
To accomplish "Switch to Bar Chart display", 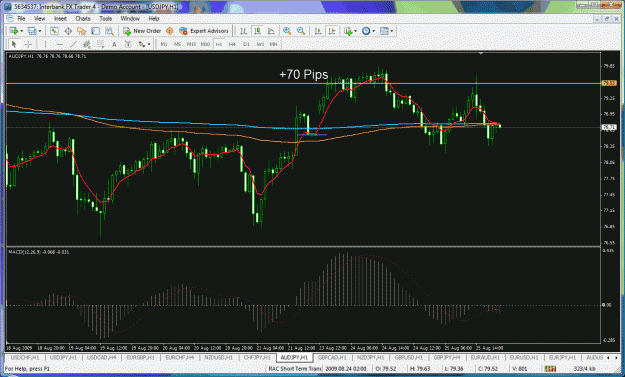I will pos(244,31).
